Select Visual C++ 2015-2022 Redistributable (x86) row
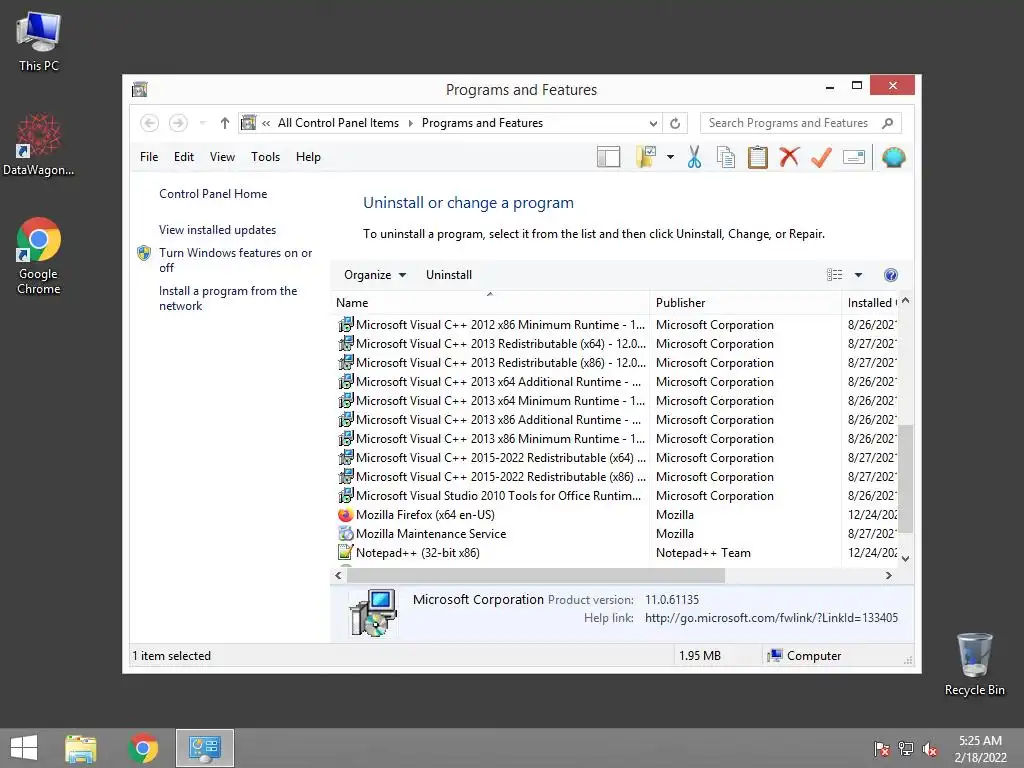1024x768 pixels. [x=616, y=477]
